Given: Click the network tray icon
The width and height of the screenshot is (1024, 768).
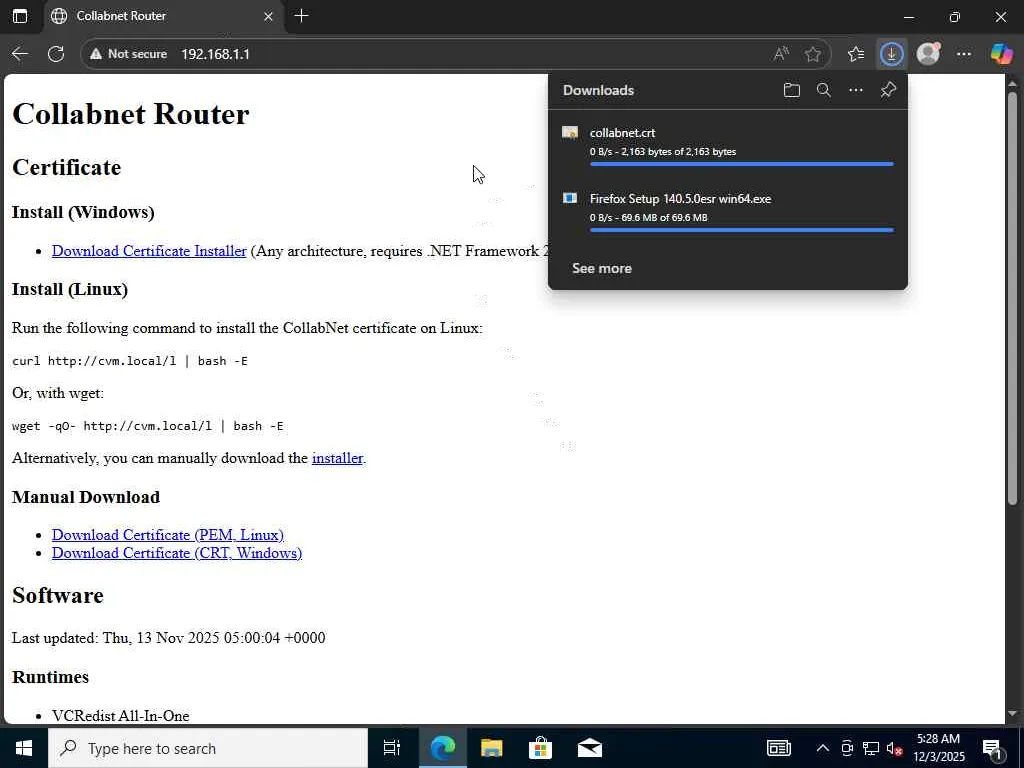Looking at the screenshot, I should [x=871, y=748].
